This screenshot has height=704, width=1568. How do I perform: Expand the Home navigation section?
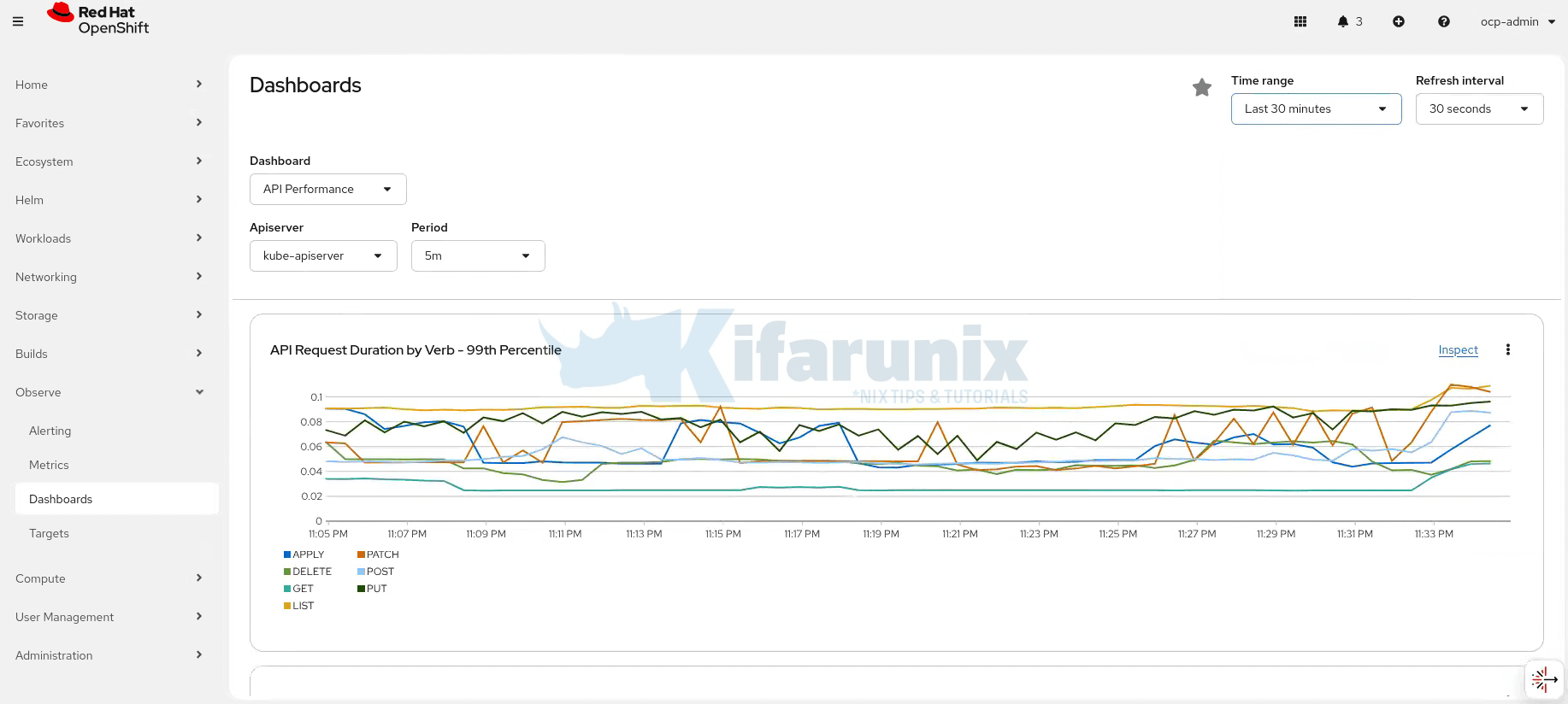click(109, 85)
